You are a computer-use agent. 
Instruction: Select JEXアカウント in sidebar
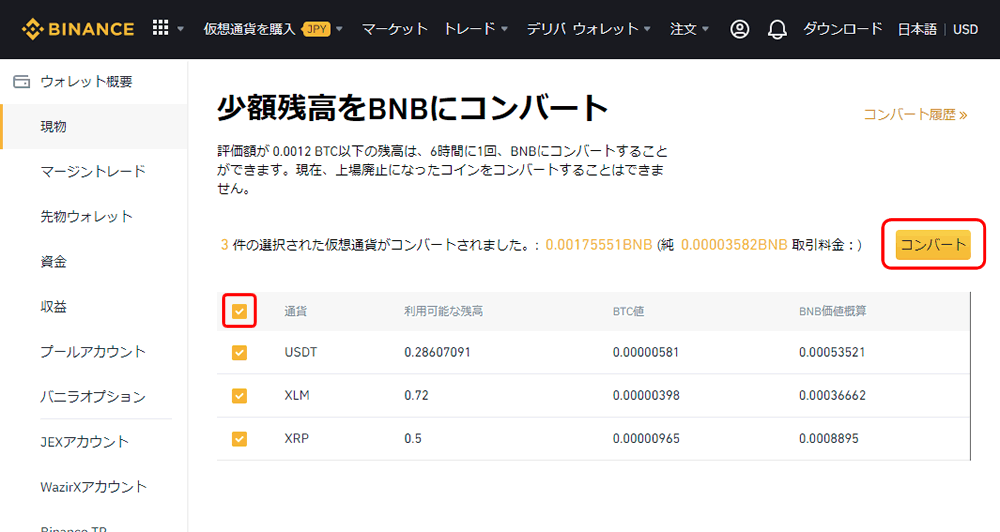click(x=85, y=442)
